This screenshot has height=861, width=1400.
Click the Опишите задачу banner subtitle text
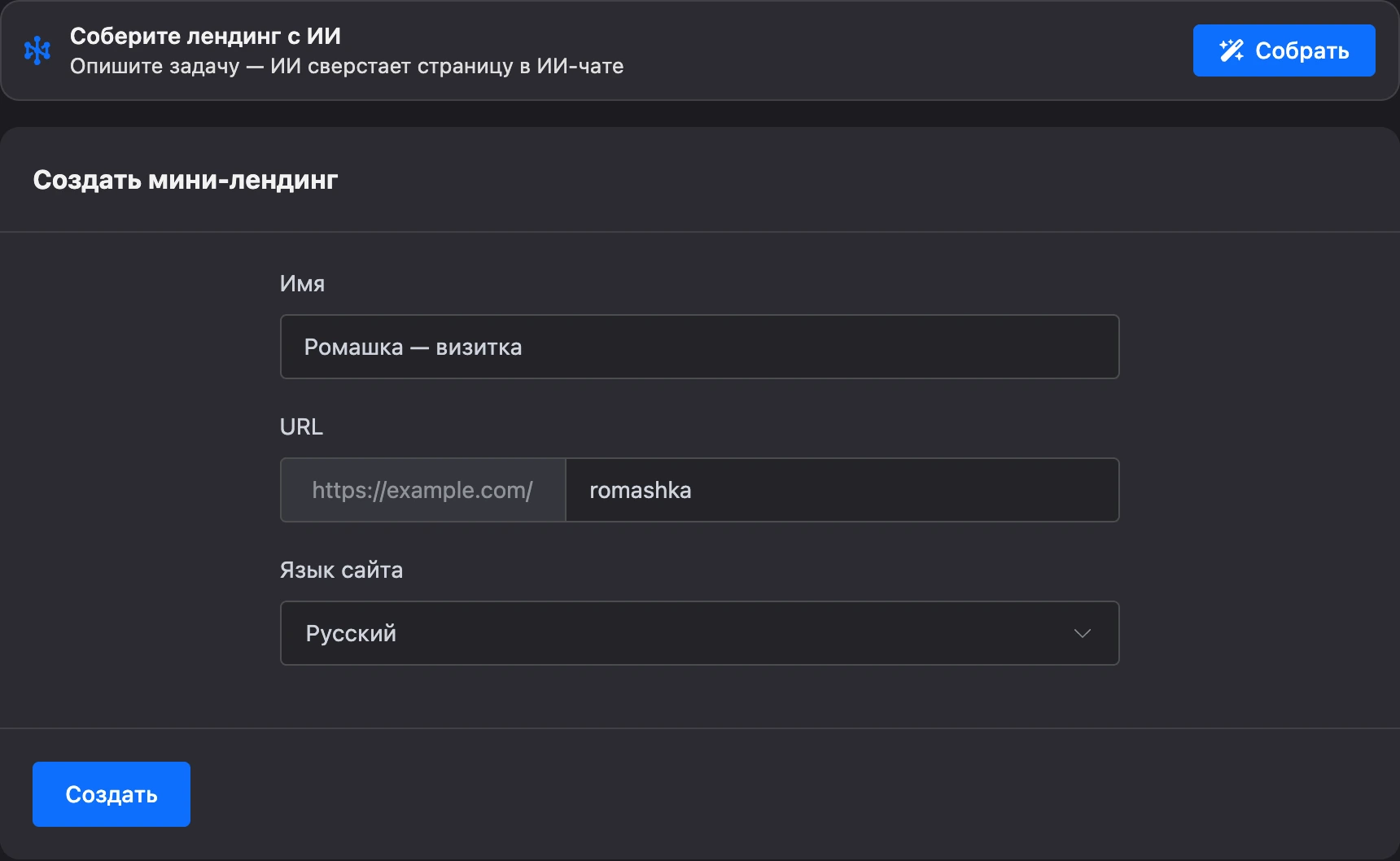click(347, 66)
